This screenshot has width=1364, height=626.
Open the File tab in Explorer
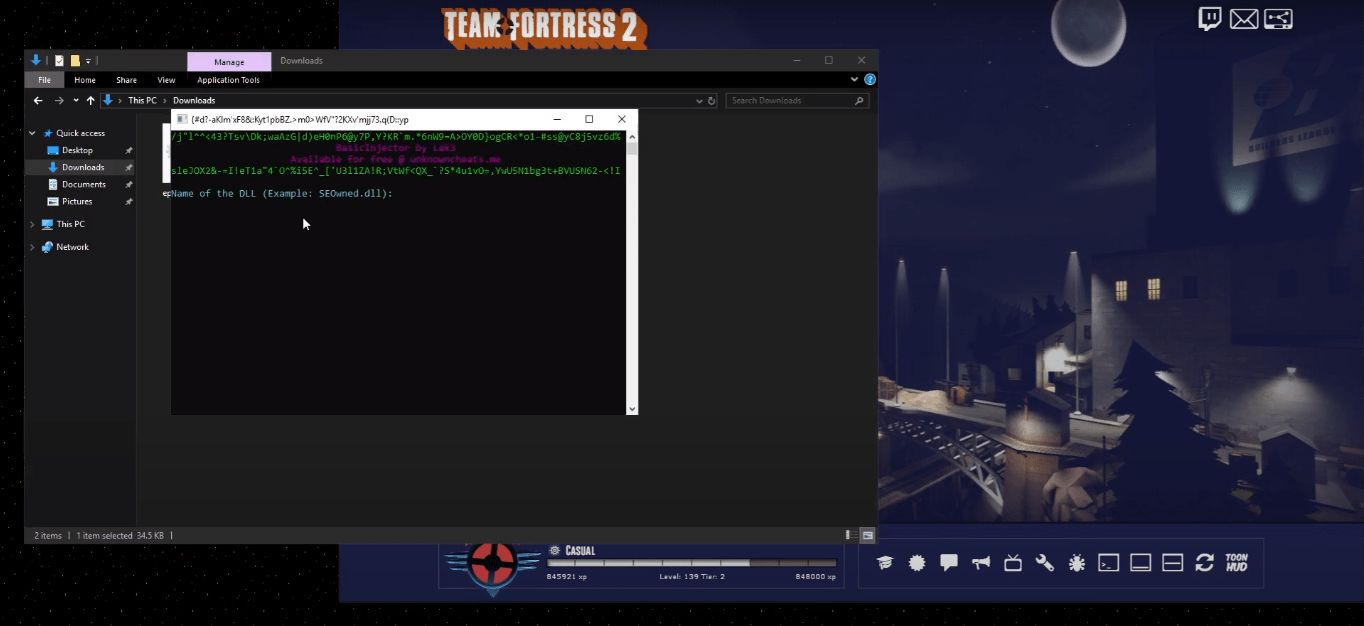click(44, 80)
